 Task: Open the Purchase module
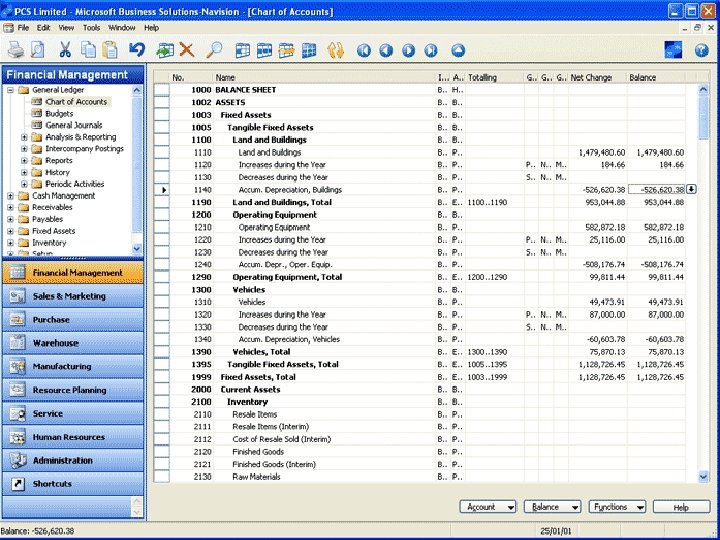(x=73, y=320)
